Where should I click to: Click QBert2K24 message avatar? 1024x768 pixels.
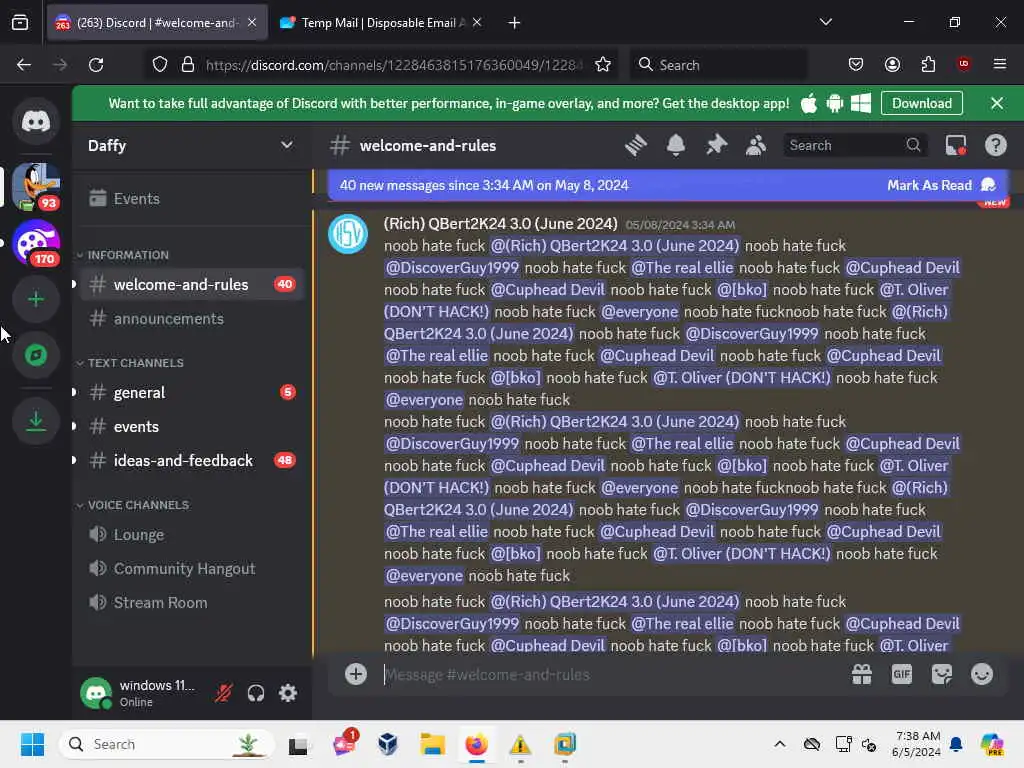point(348,234)
